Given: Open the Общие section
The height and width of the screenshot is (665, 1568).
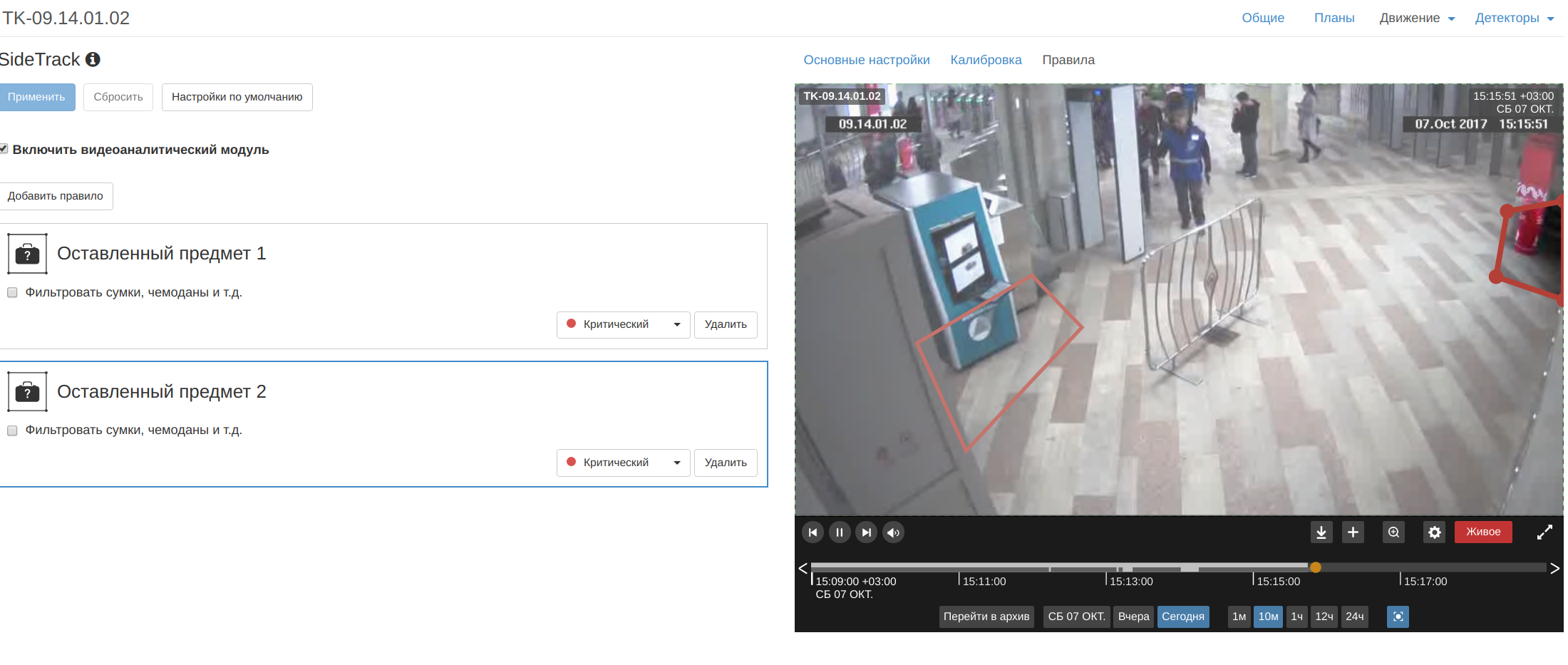Looking at the screenshot, I should click(1263, 18).
